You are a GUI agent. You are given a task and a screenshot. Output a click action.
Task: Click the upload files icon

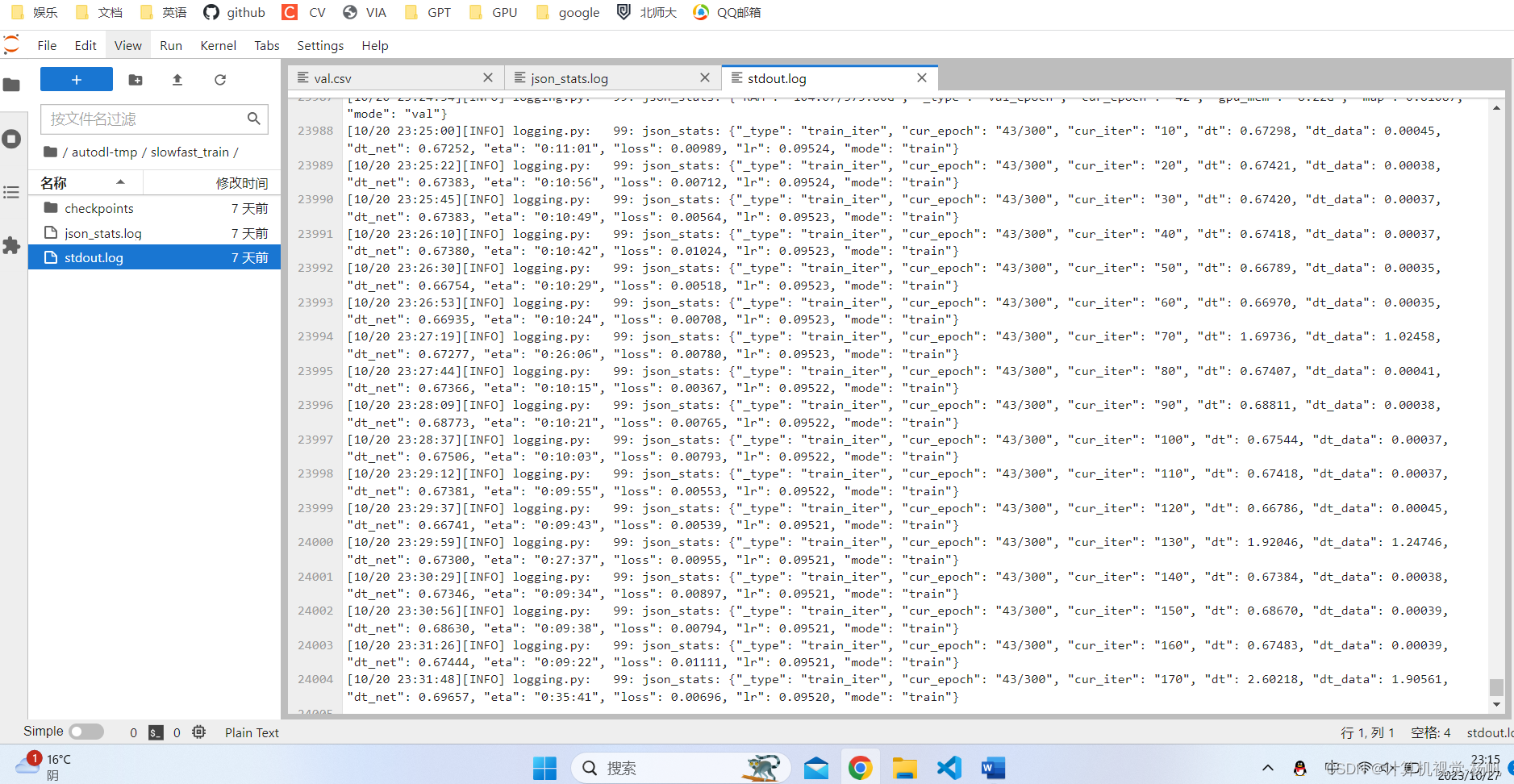click(x=177, y=79)
